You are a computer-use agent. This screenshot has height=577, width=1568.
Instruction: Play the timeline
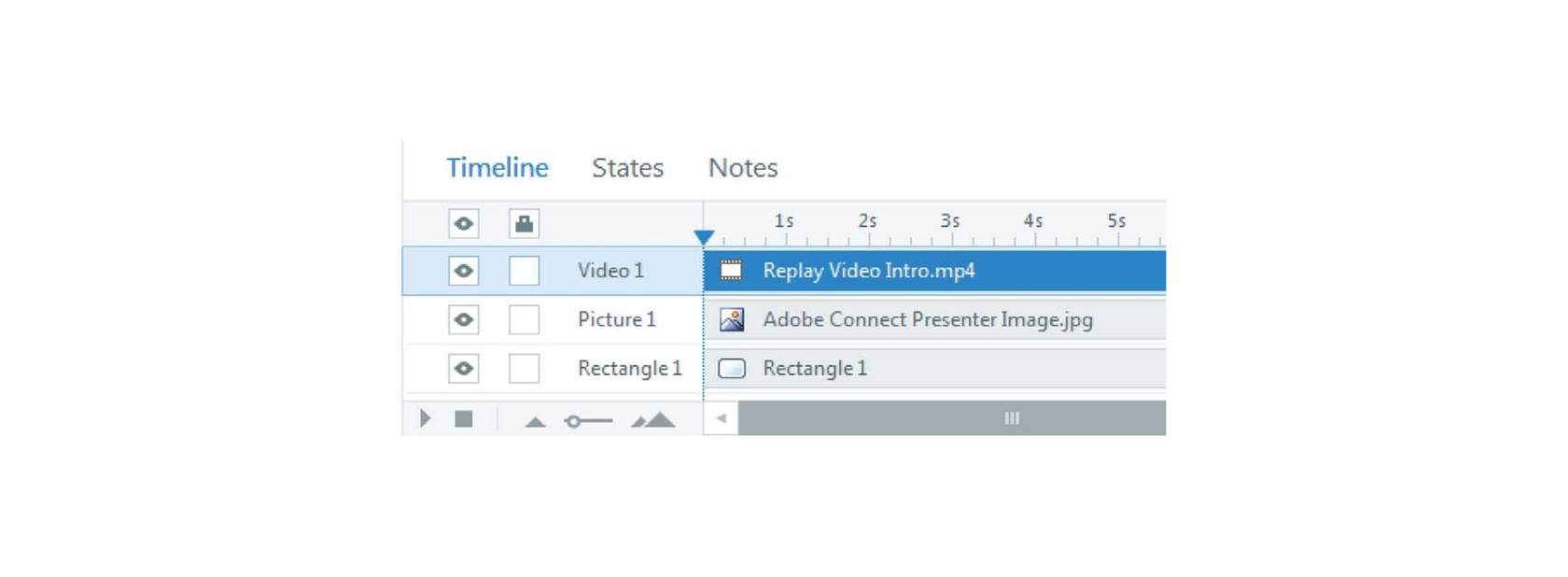[x=426, y=418]
